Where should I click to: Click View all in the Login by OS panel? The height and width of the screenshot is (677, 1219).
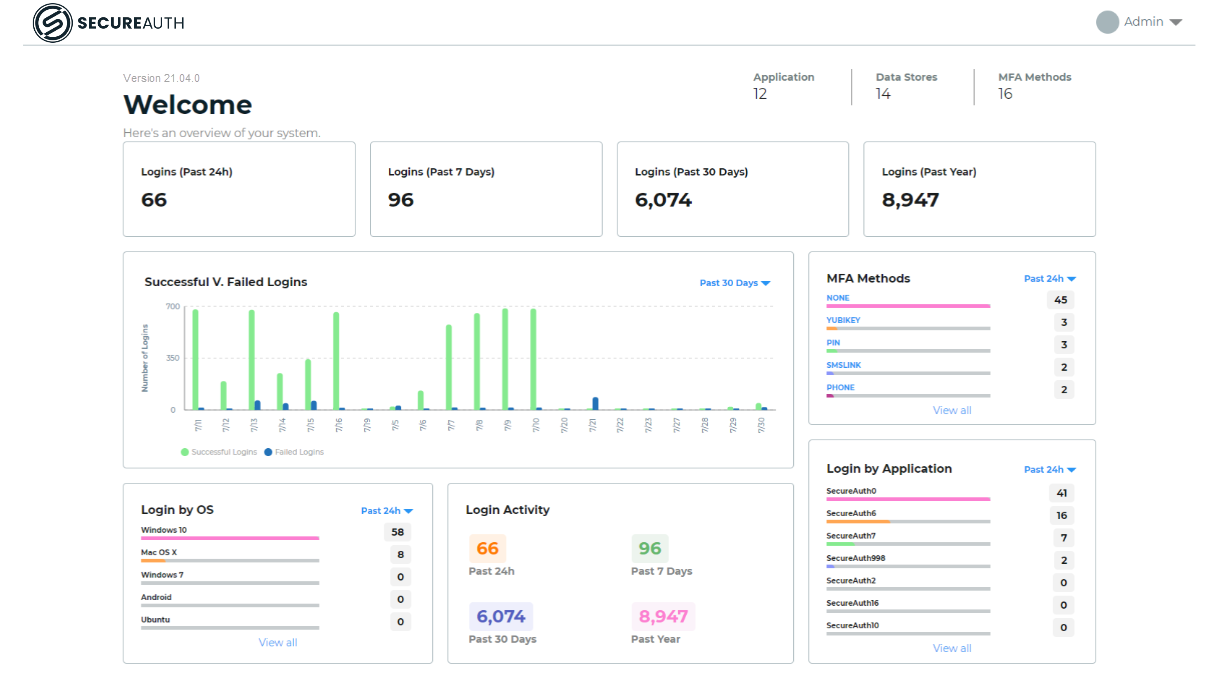pyautogui.click(x=277, y=642)
